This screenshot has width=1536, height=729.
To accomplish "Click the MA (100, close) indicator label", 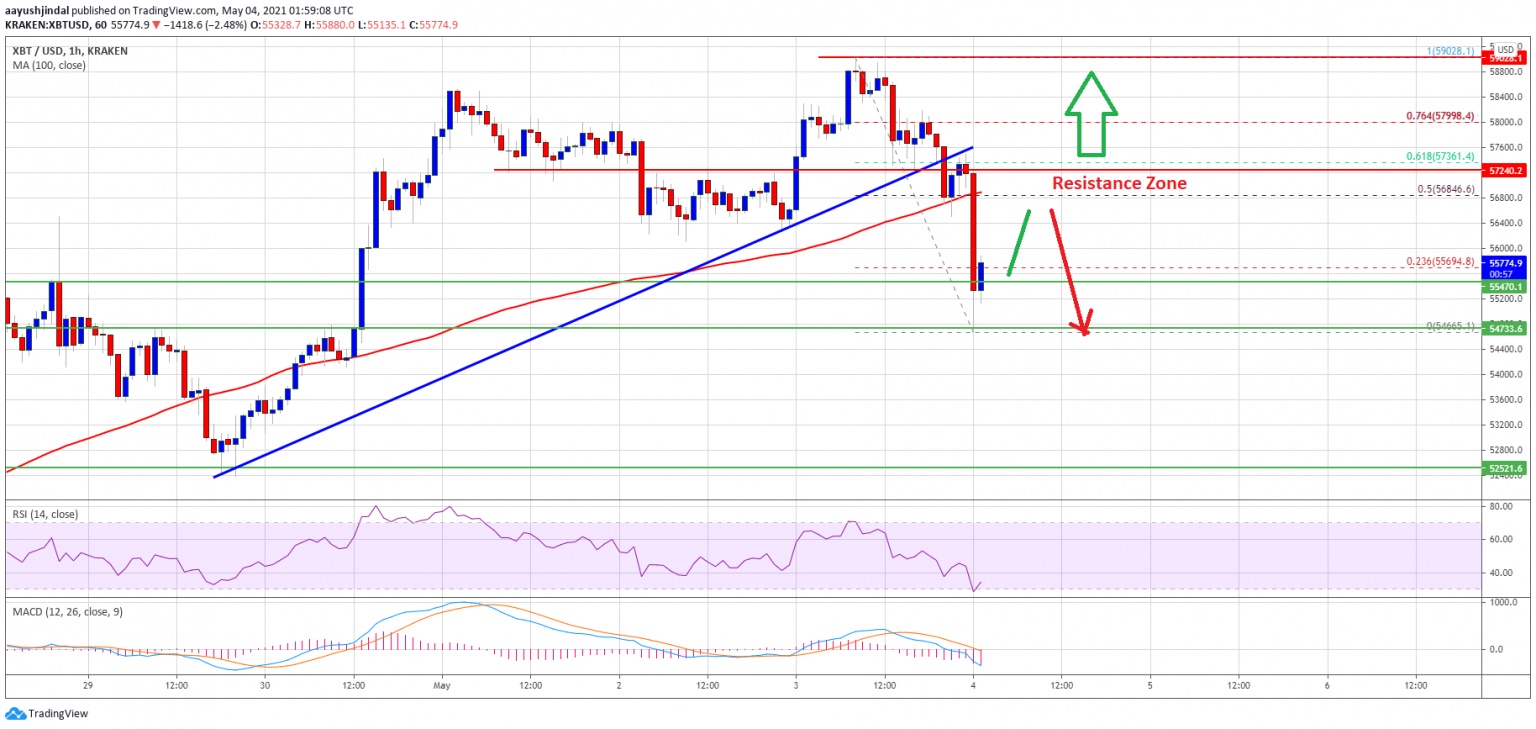I will click(49, 65).
